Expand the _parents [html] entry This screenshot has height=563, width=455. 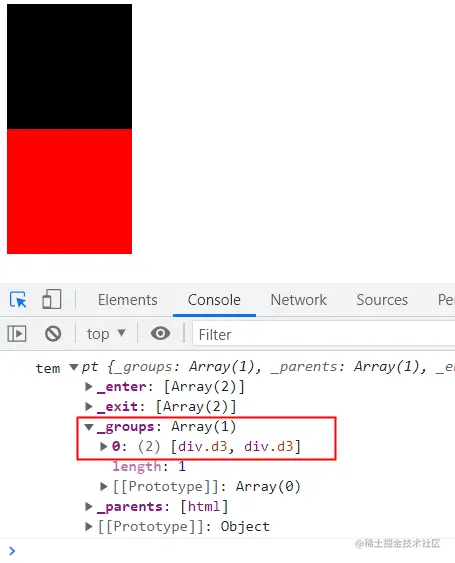[x=89, y=506]
